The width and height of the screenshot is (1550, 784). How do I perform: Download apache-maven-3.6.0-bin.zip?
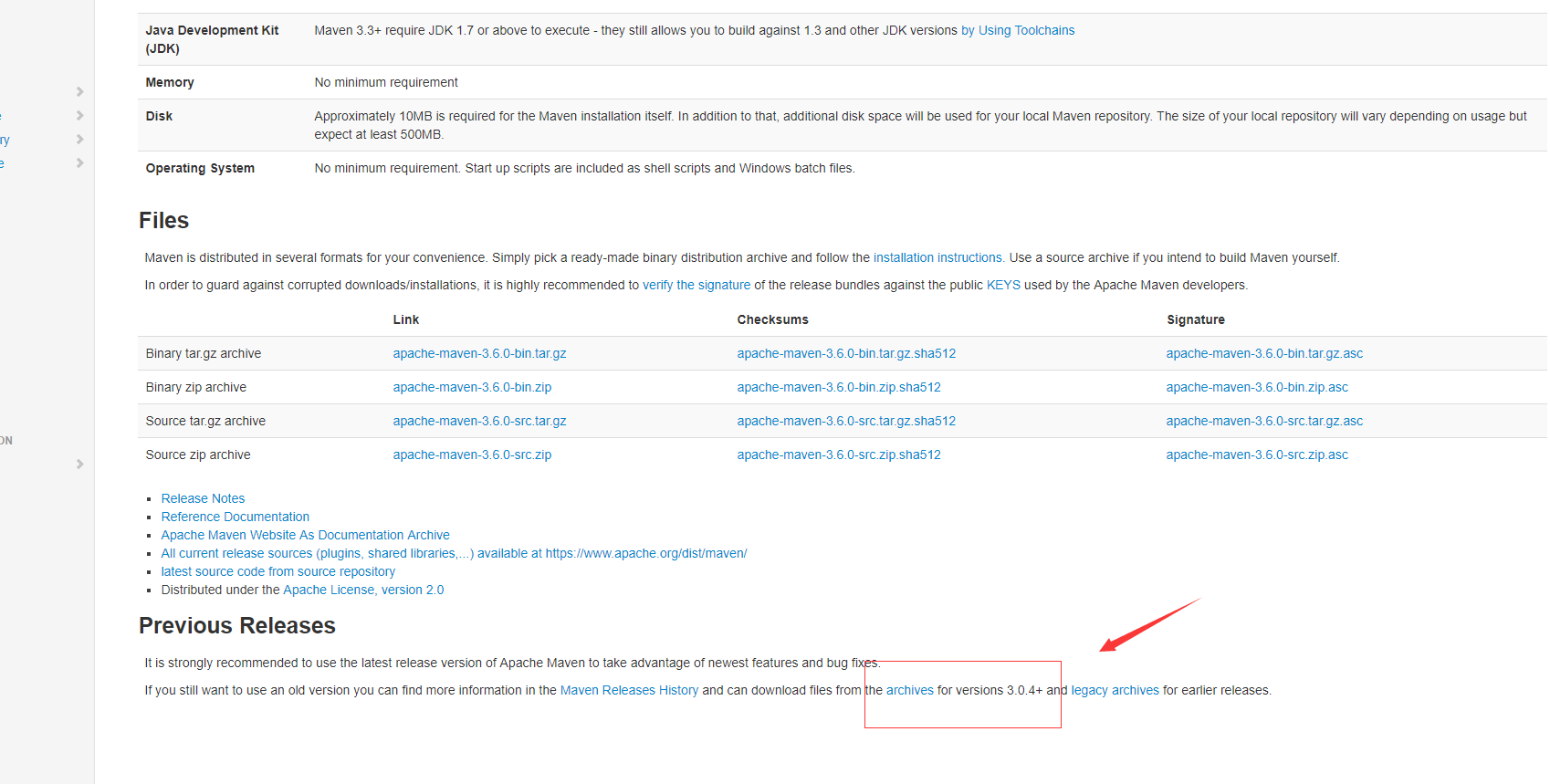coord(473,387)
